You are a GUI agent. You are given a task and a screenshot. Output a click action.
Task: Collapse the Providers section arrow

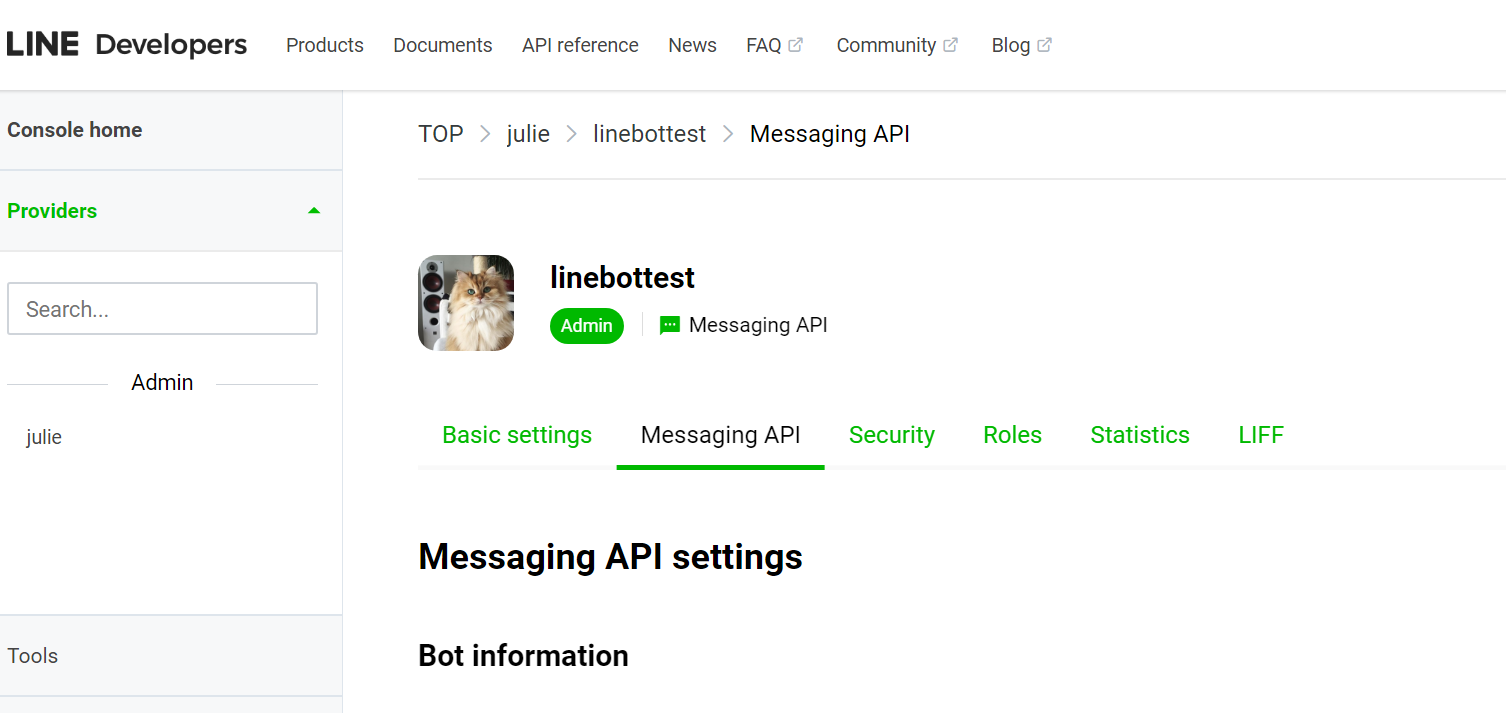(314, 211)
